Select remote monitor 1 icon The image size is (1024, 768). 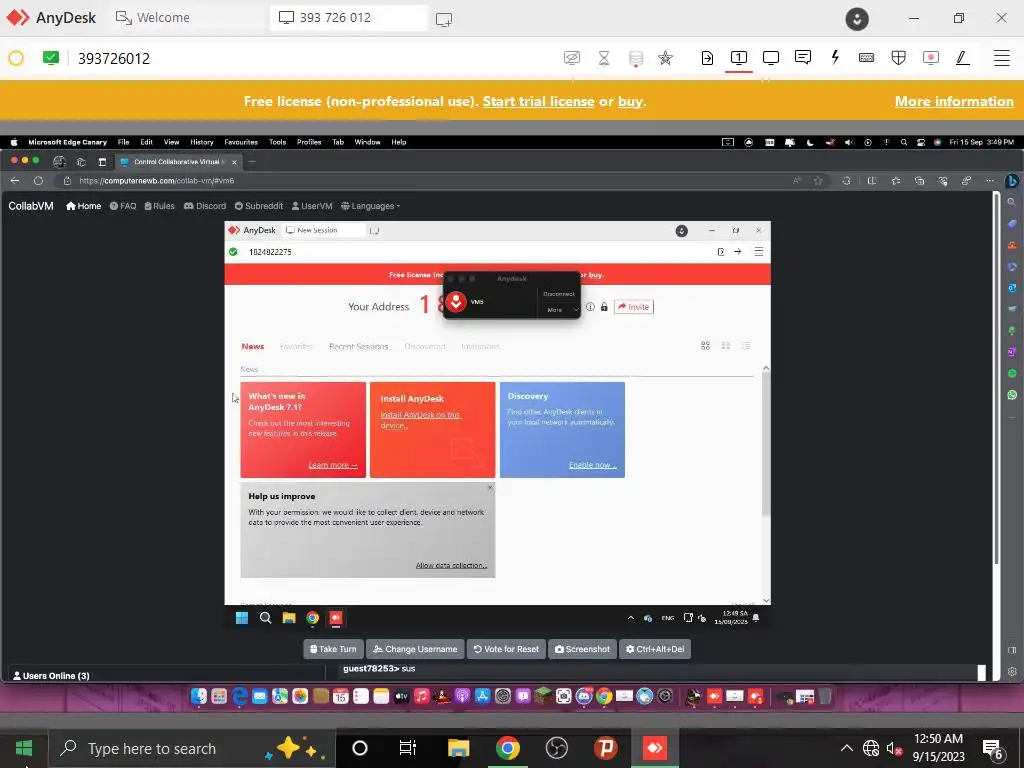tap(739, 57)
